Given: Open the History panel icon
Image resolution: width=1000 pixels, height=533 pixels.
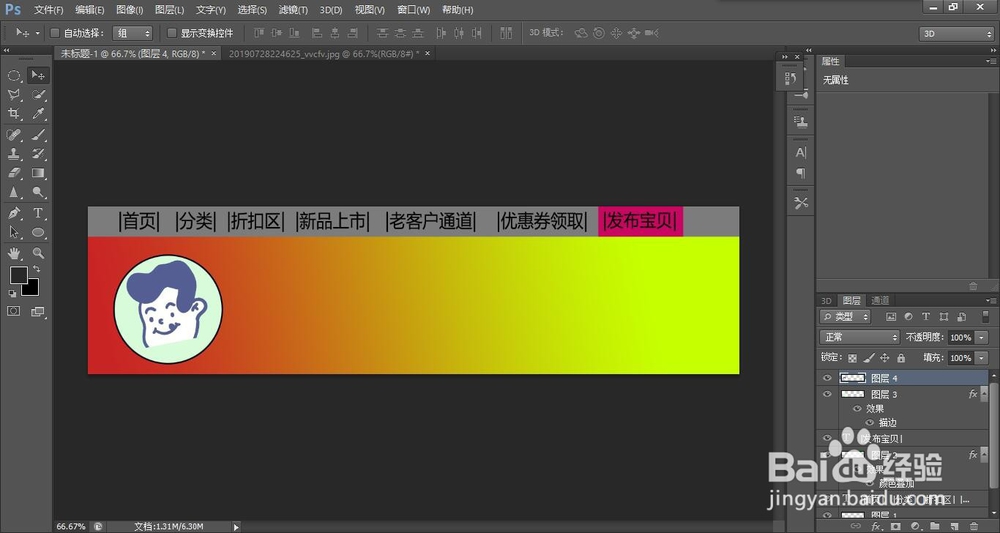Looking at the screenshot, I should [x=791, y=78].
